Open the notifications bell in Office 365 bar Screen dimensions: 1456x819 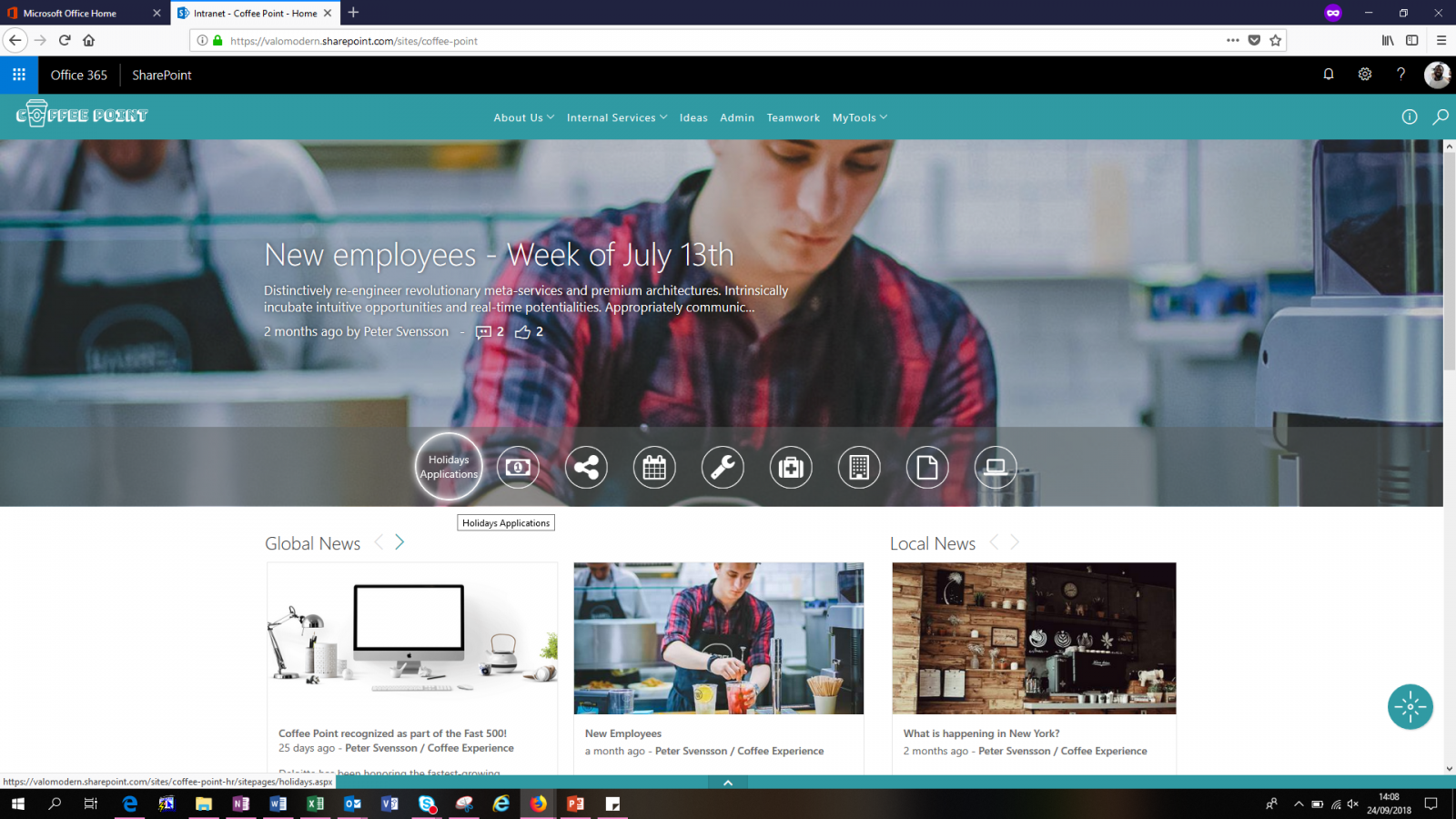click(x=1329, y=75)
